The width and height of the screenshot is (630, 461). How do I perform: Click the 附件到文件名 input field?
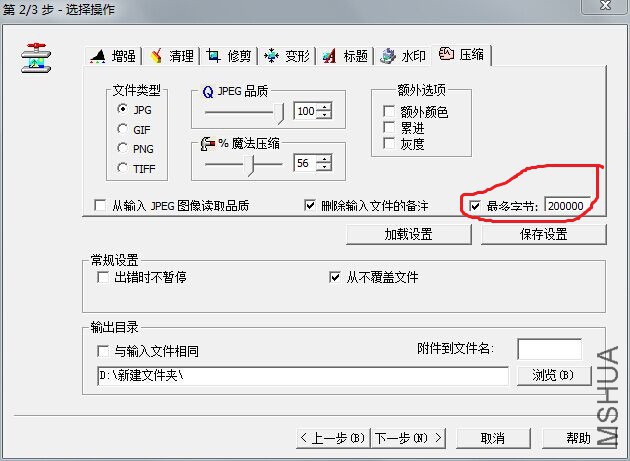(550, 349)
